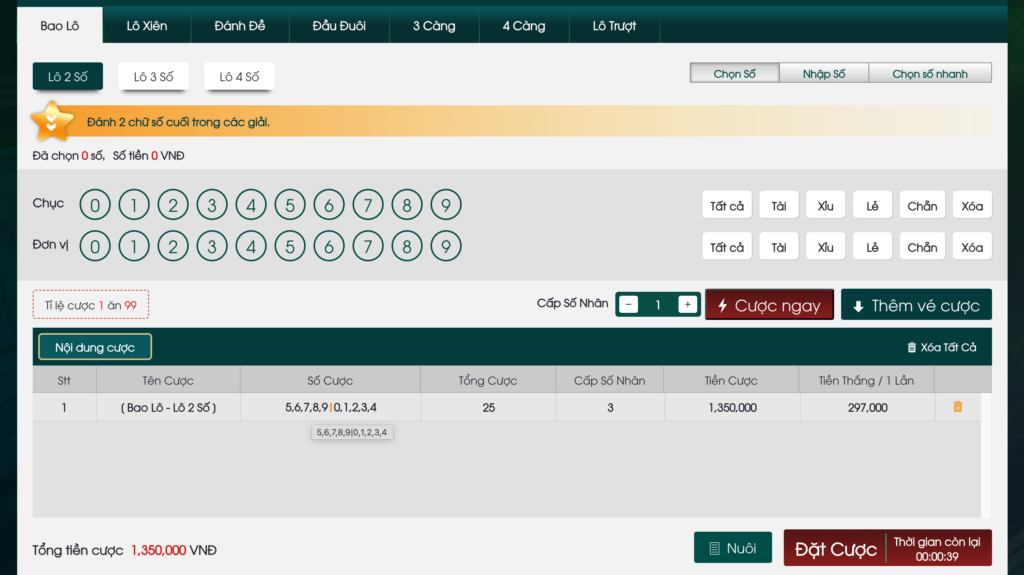This screenshot has width=1024, height=575.
Task: Decrease Cấp Số Nhân with minus button
Action: tap(628, 305)
